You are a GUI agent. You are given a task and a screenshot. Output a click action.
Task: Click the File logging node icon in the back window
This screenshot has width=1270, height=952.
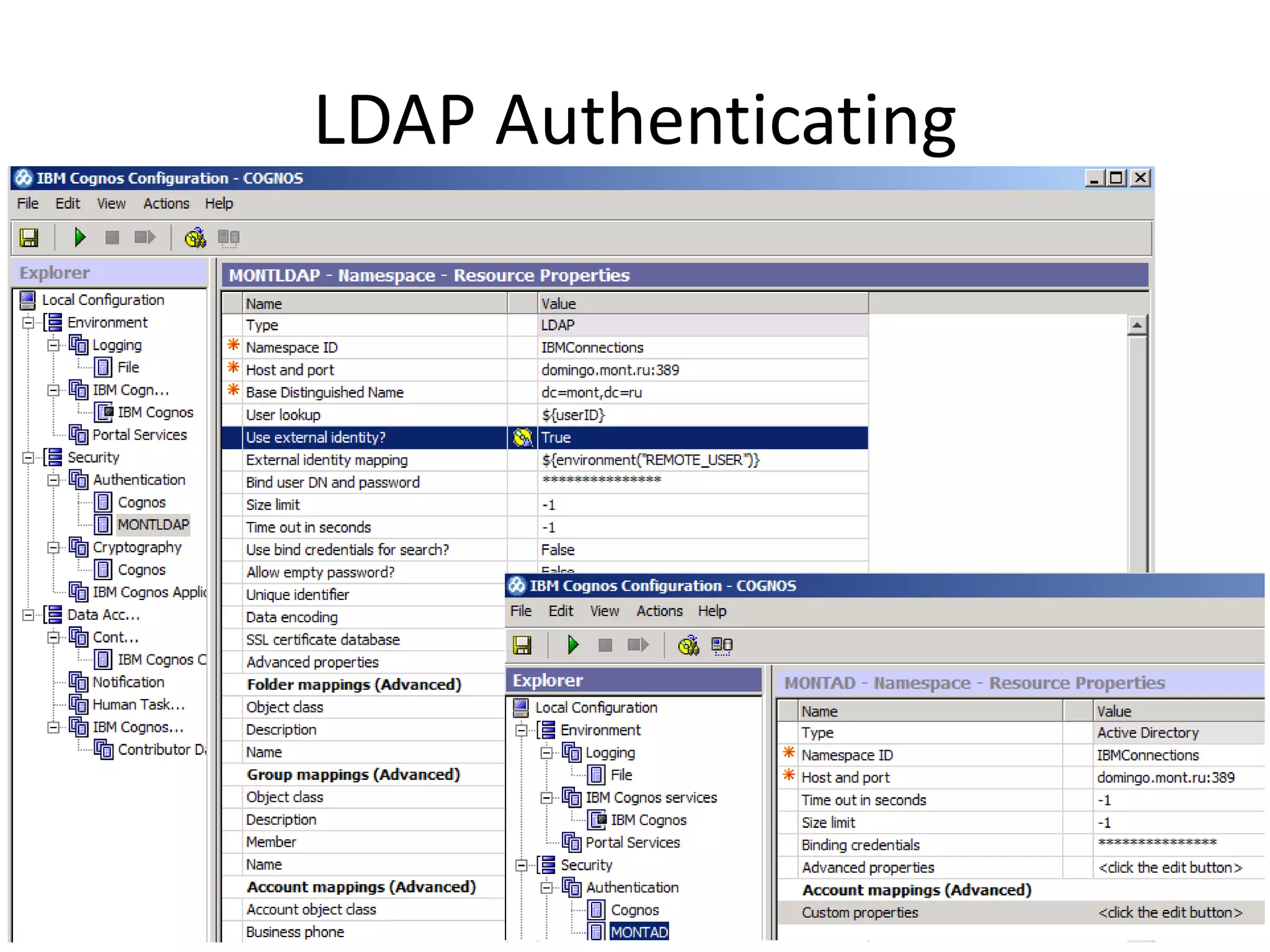(x=104, y=368)
